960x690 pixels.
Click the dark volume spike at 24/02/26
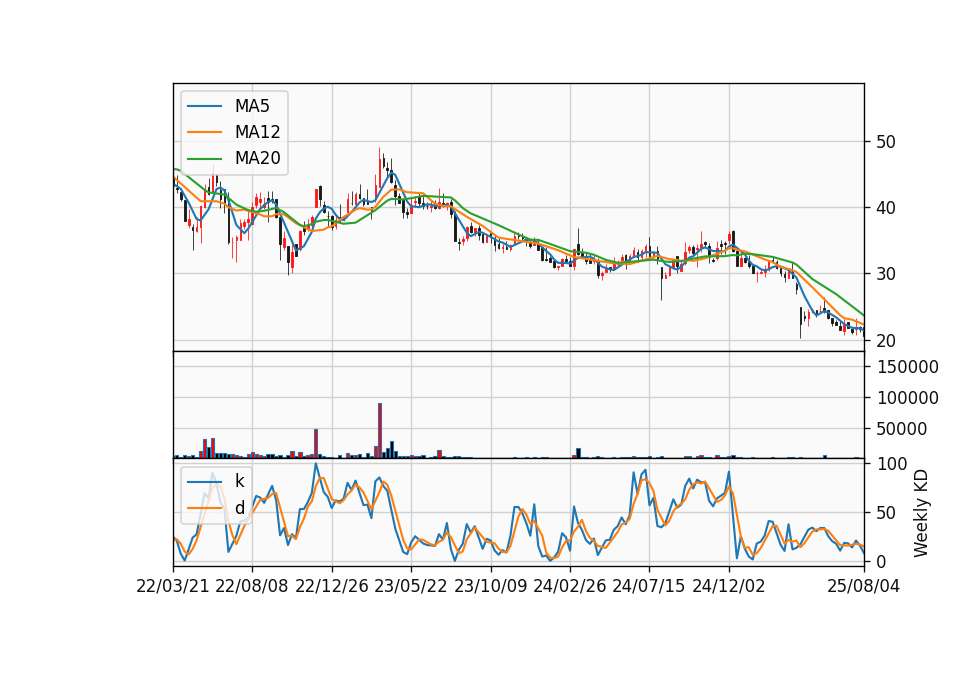click(x=579, y=453)
